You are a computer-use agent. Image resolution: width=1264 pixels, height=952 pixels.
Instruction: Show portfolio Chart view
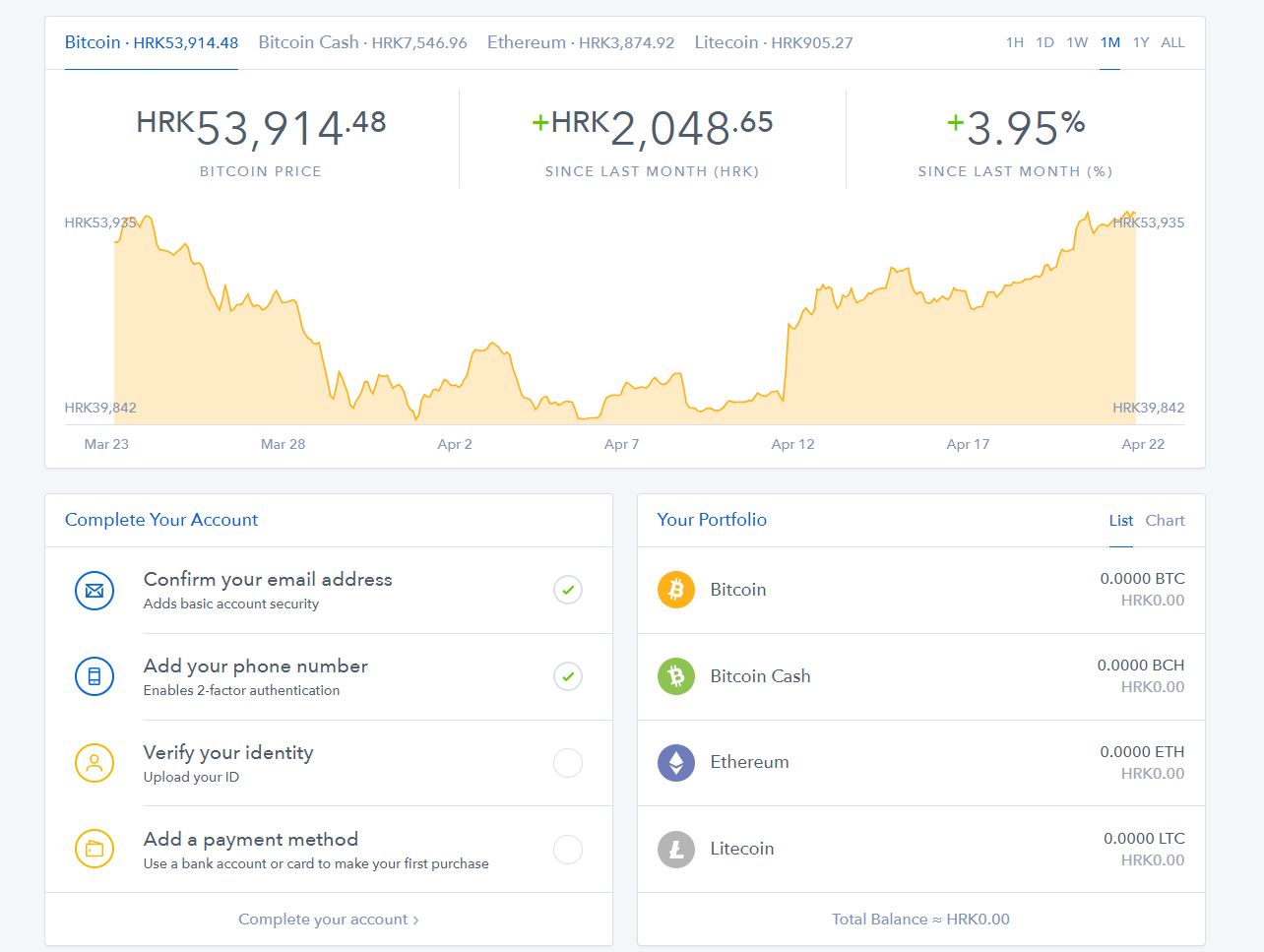[x=1165, y=521]
